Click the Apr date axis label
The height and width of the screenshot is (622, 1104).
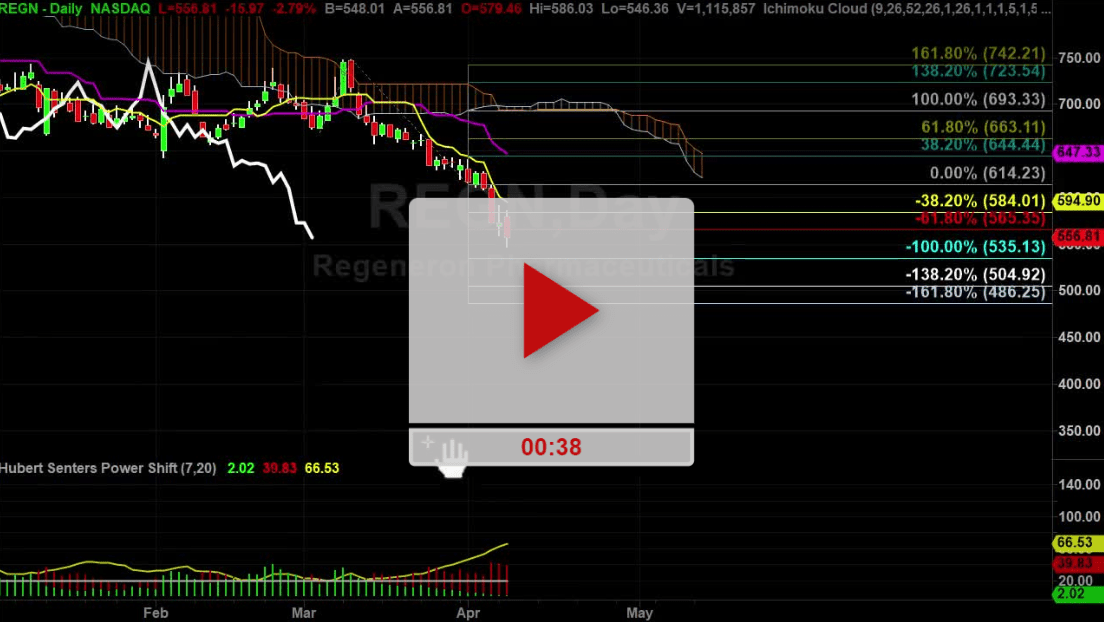(x=468, y=613)
